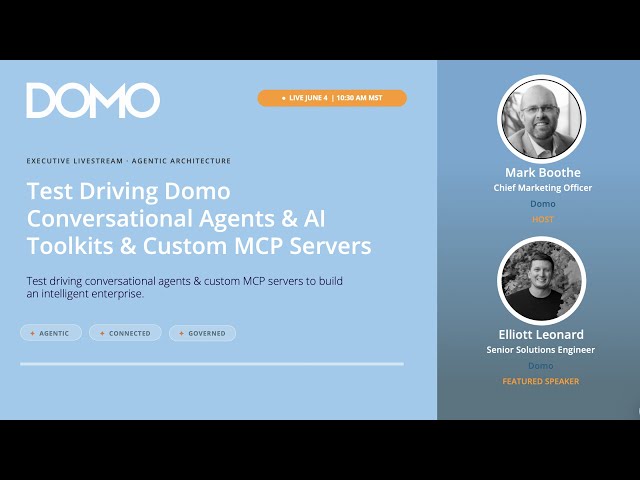Viewport: 640px width, 480px height.
Task: Click the orange 'HOST' label
Action: coord(542,220)
